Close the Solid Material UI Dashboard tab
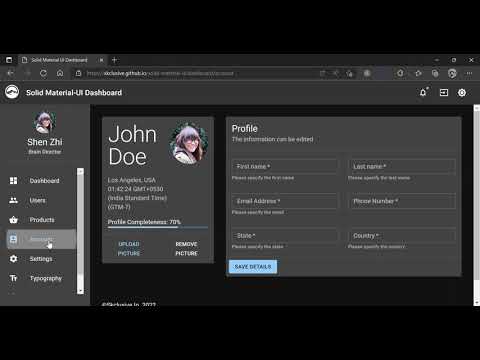Viewport: 480px width, 360px height. [x=101, y=60]
